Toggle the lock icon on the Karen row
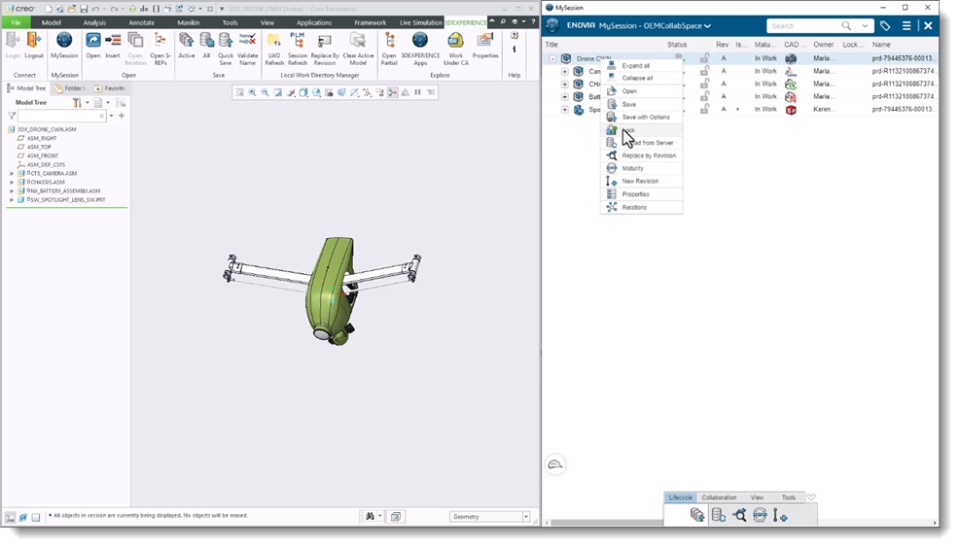Viewport: 960px width, 548px height. coord(705,109)
